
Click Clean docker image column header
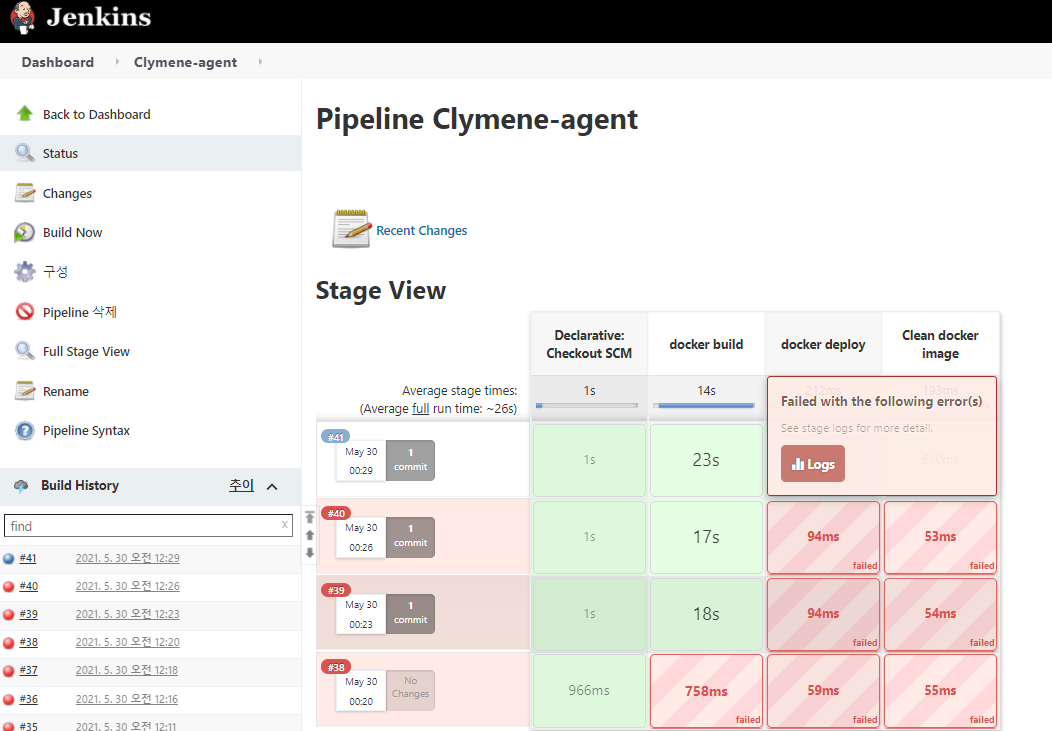(x=940, y=344)
